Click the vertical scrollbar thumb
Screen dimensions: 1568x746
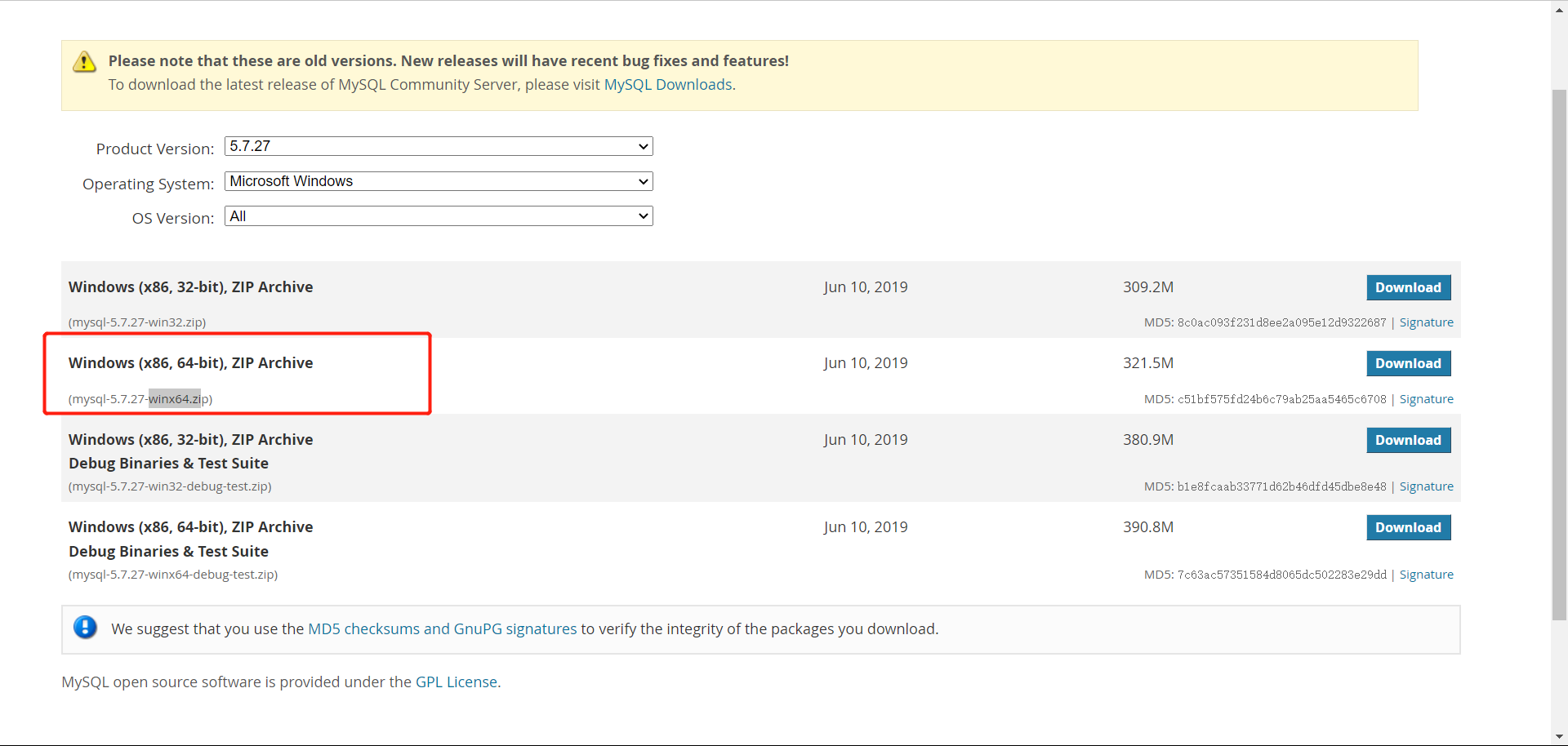[1560, 355]
